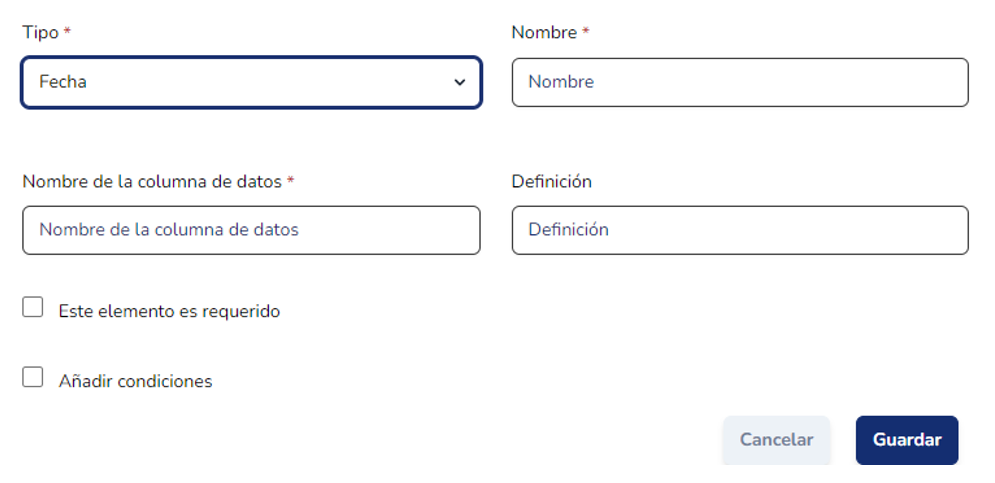Click the Nombre de la columna de datos label
Viewport: 995px width, 483px height.
pos(152,181)
